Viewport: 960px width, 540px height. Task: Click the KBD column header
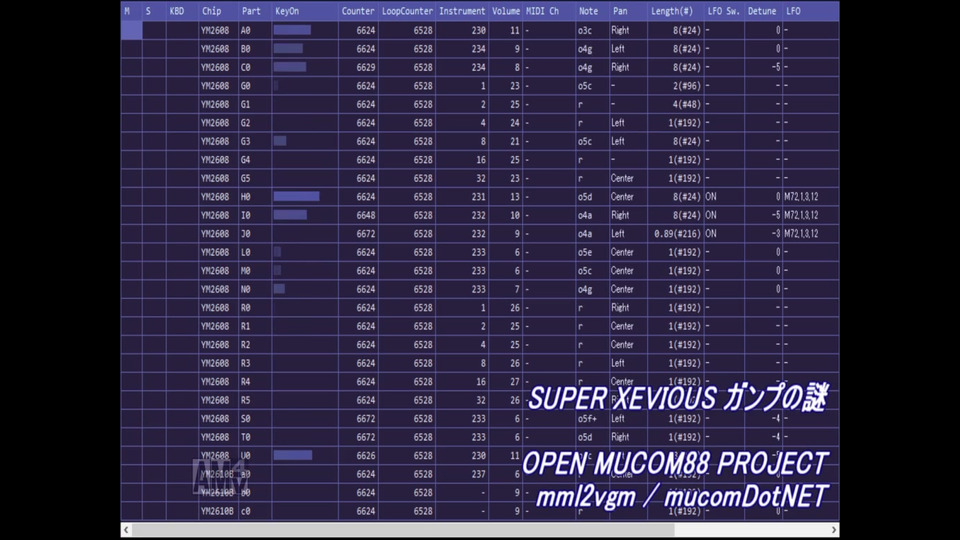182,11
